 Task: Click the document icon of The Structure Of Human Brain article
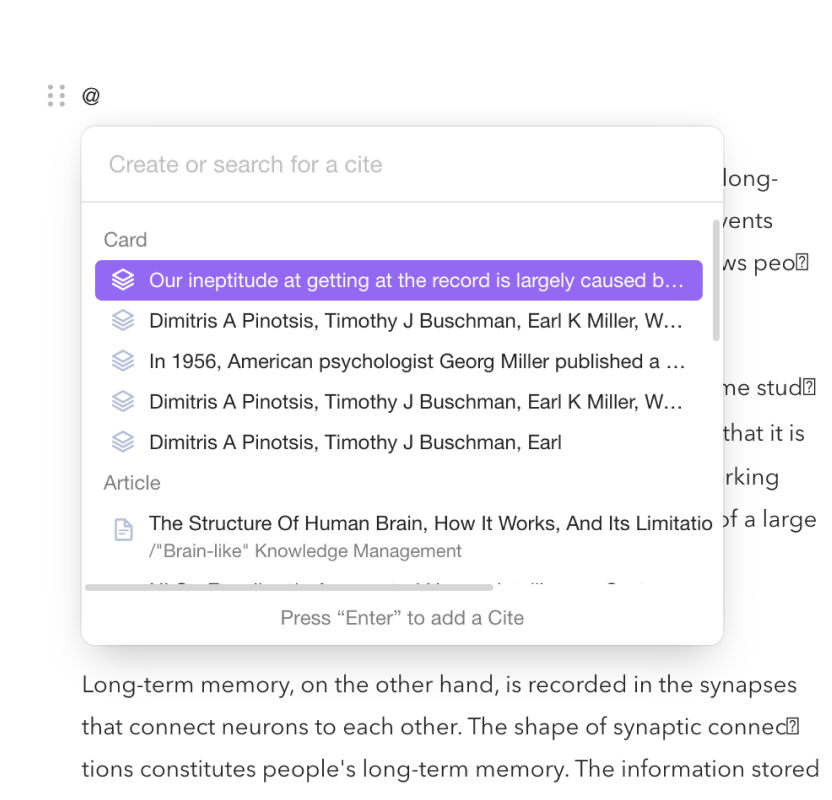point(124,529)
